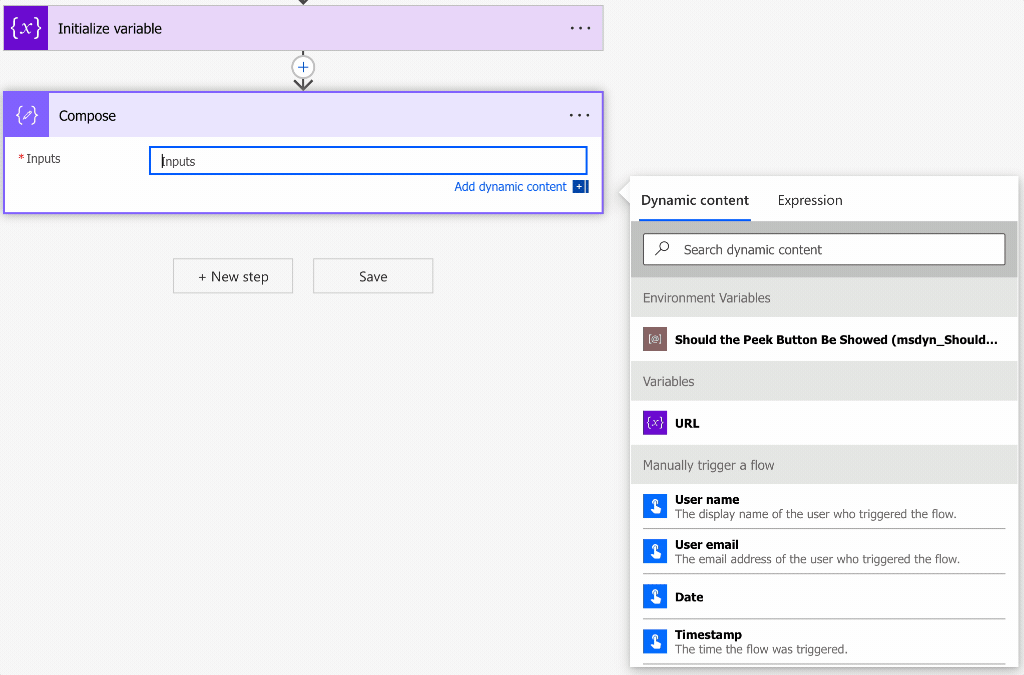Open Initialize variable ellipsis menu
The height and width of the screenshot is (675, 1024).
(580, 28)
